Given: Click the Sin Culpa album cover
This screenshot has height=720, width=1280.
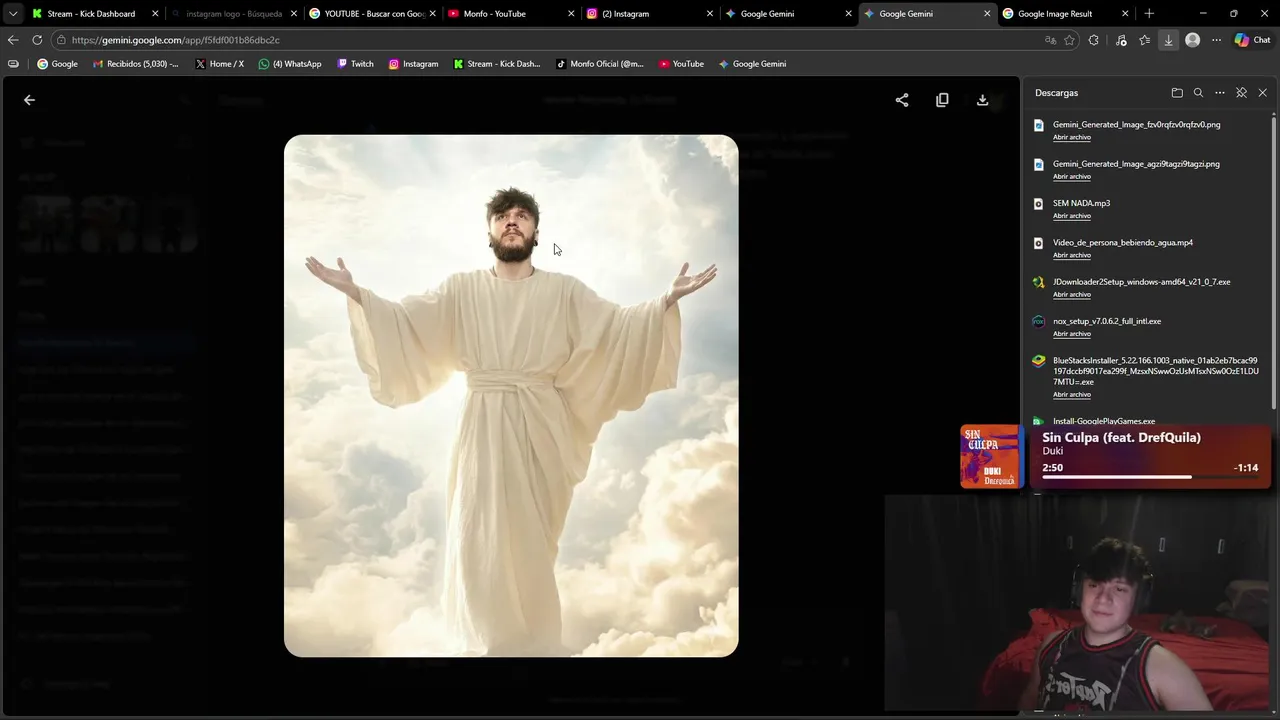Looking at the screenshot, I should [990, 456].
